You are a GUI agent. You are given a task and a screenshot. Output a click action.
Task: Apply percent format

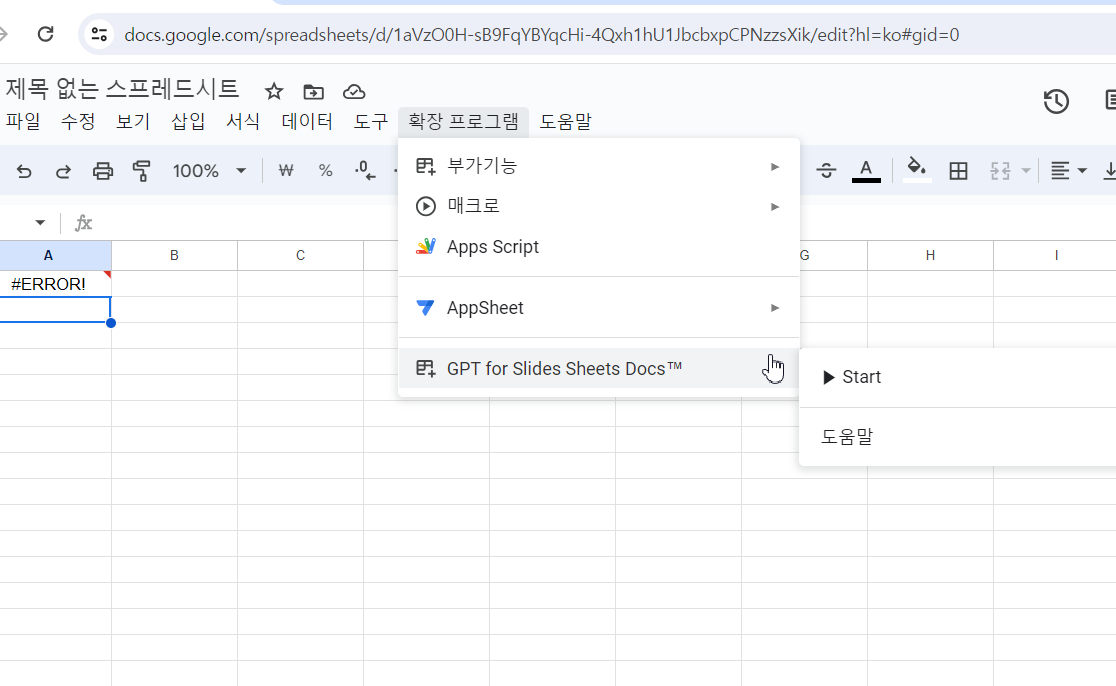pos(325,171)
